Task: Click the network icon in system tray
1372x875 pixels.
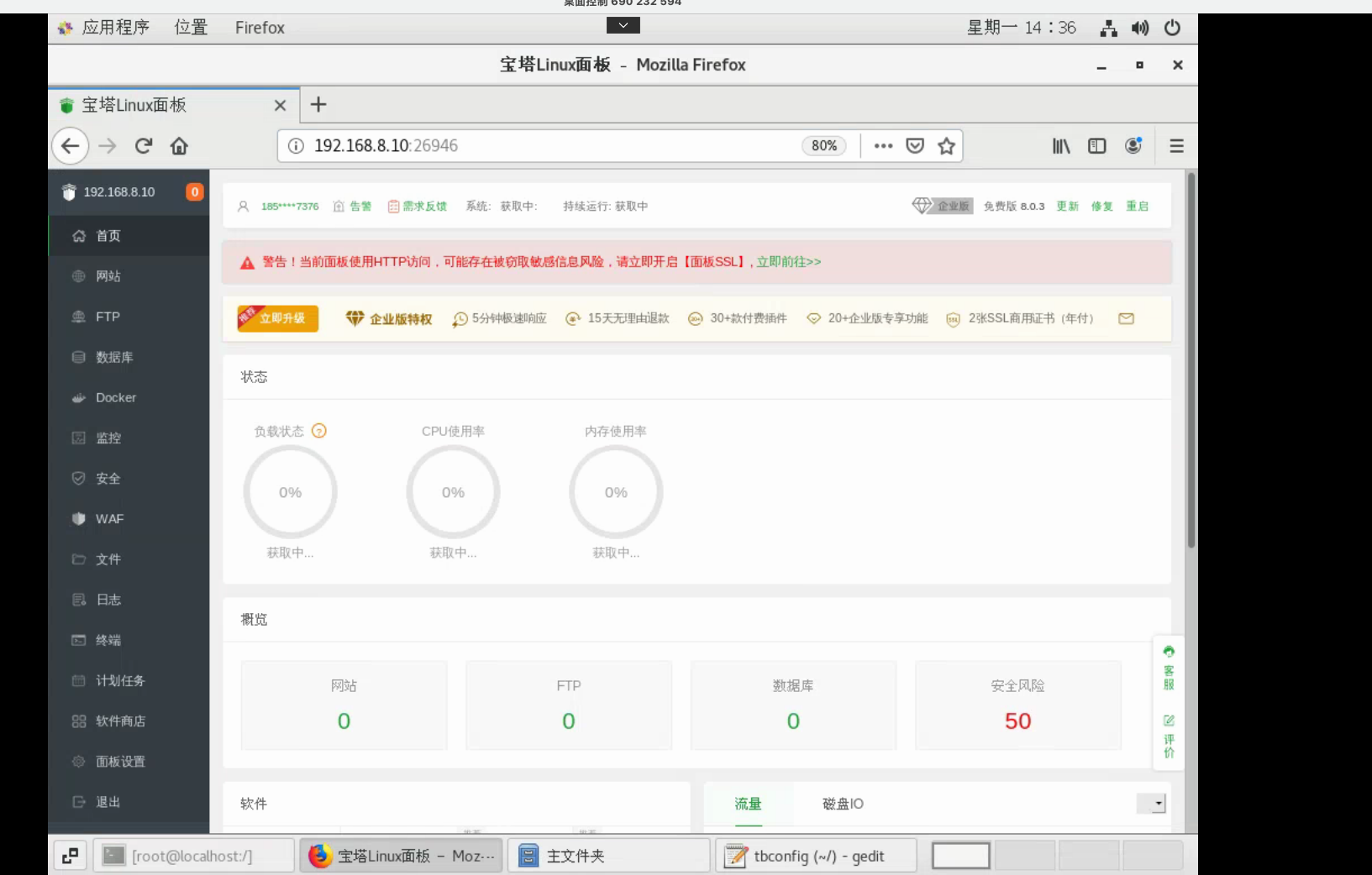Action: coord(1109,28)
